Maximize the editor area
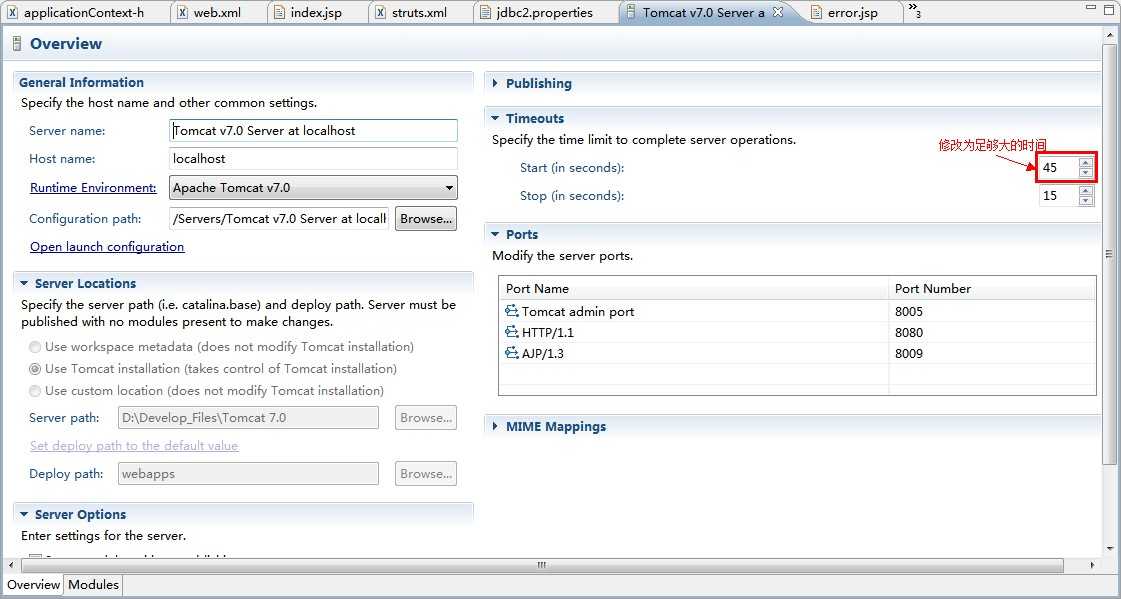This screenshot has height=599, width=1121. (x=1109, y=8)
